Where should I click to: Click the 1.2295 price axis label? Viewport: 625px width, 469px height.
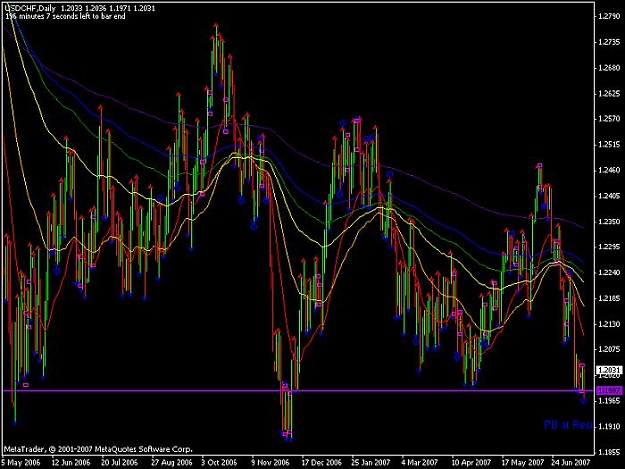click(x=609, y=247)
